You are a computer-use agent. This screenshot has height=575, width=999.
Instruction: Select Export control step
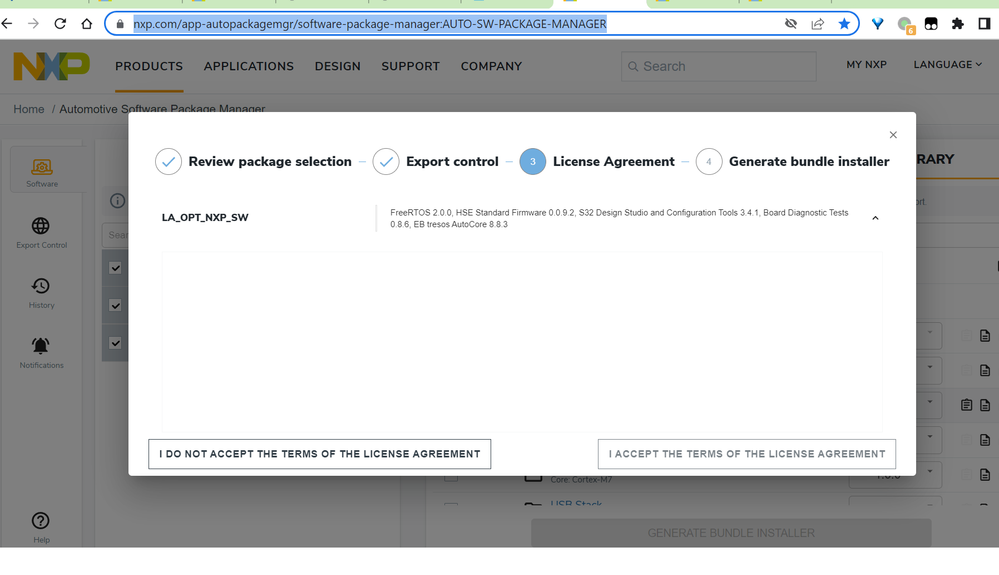tap(436, 162)
